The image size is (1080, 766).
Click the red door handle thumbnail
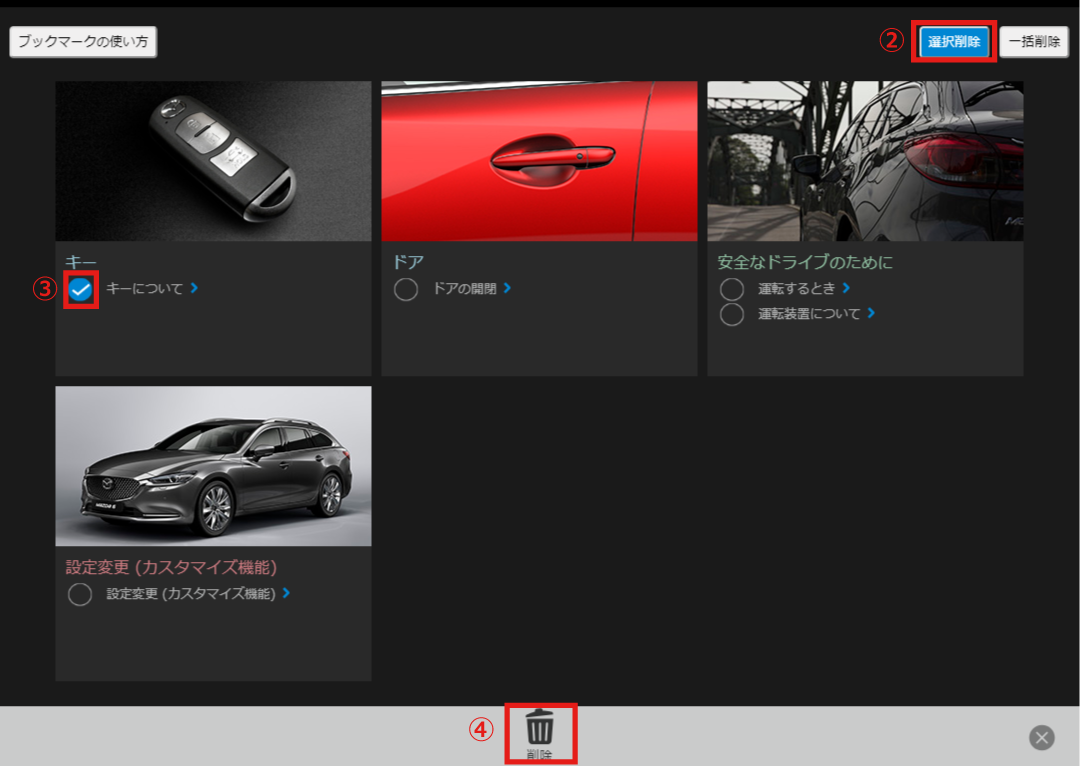pyautogui.click(x=539, y=161)
